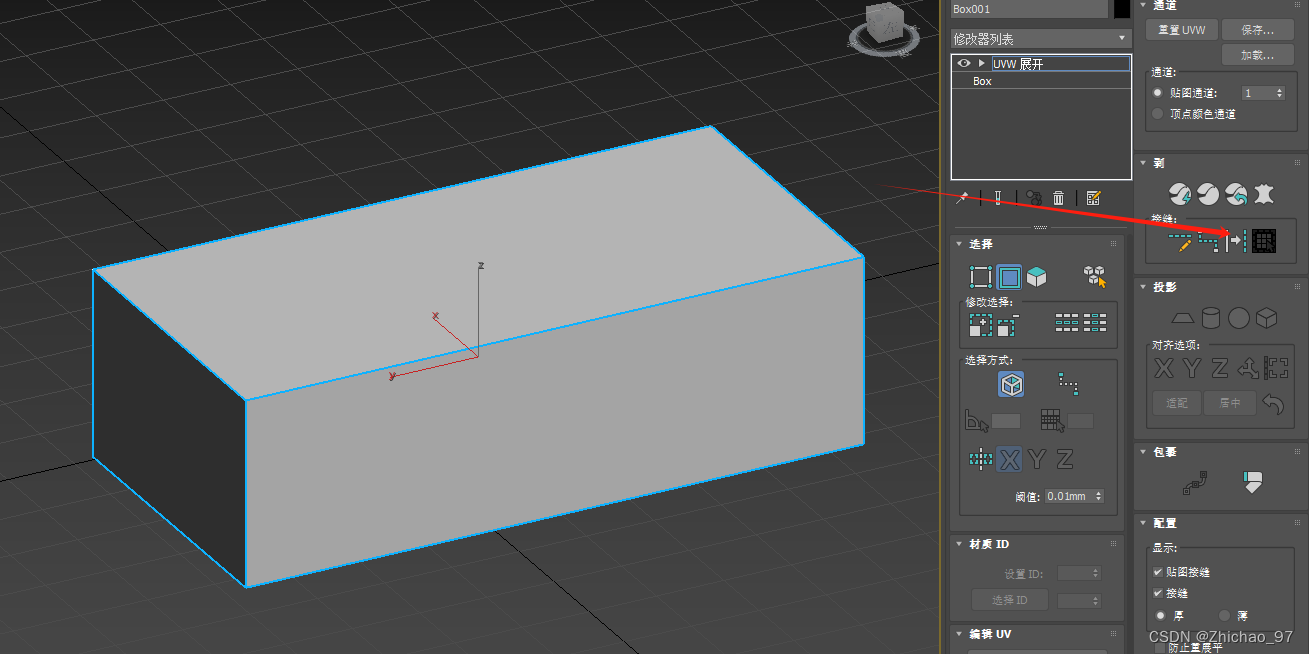Make the modifier unique
Viewport: 1309px width, 654px height.
1035,198
